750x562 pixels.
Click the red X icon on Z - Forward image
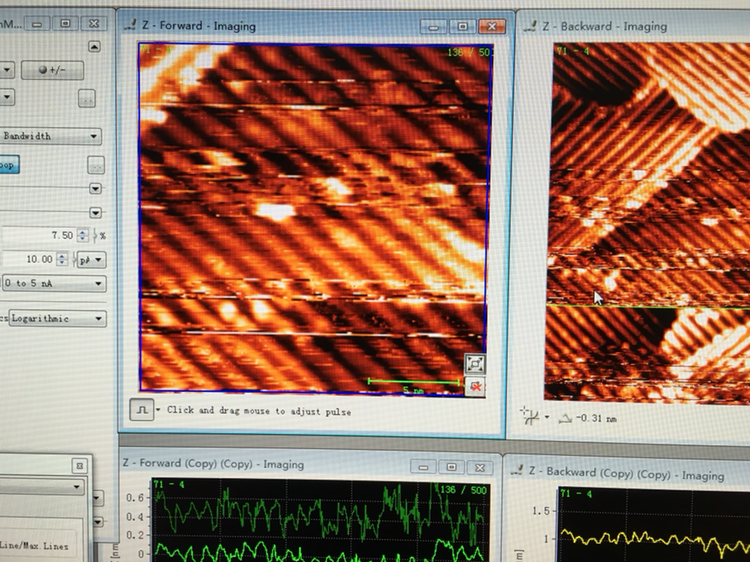tap(475, 387)
